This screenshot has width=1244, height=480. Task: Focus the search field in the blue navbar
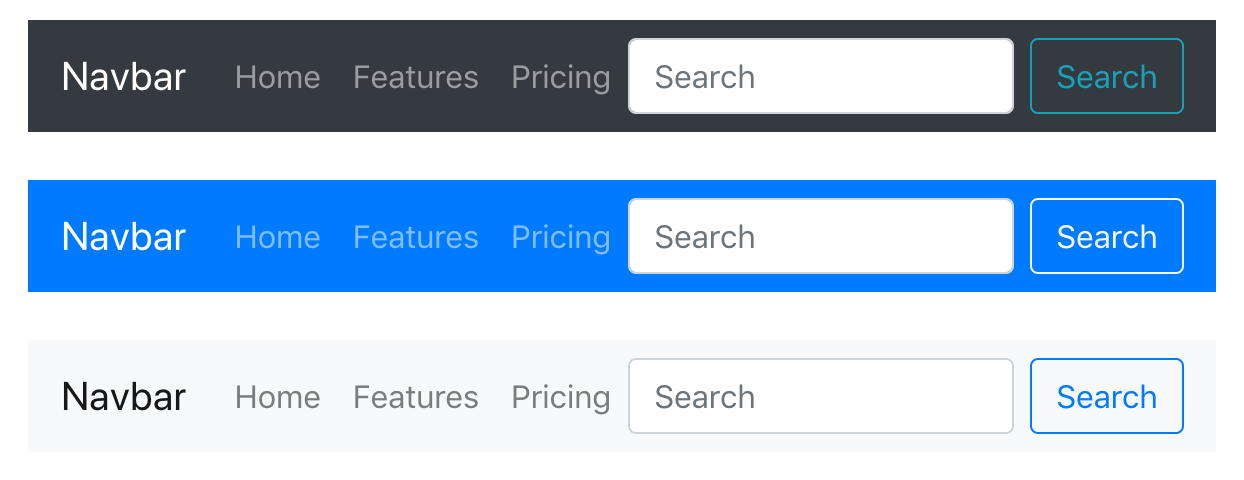point(820,236)
